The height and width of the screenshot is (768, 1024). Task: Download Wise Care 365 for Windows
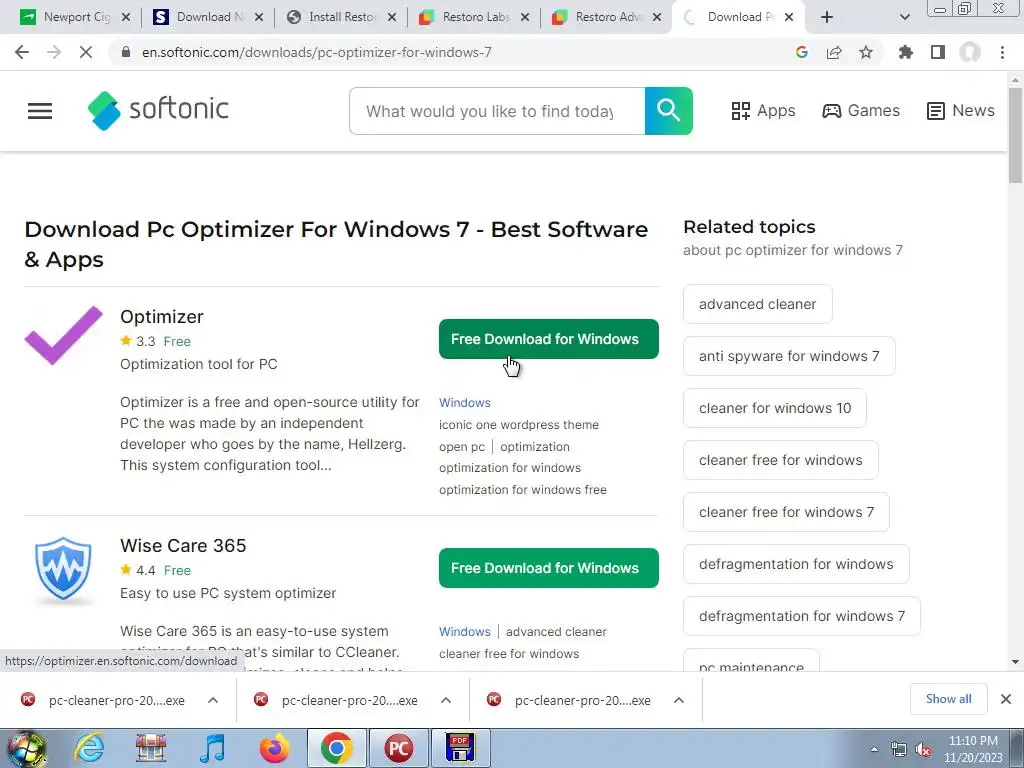[549, 568]
